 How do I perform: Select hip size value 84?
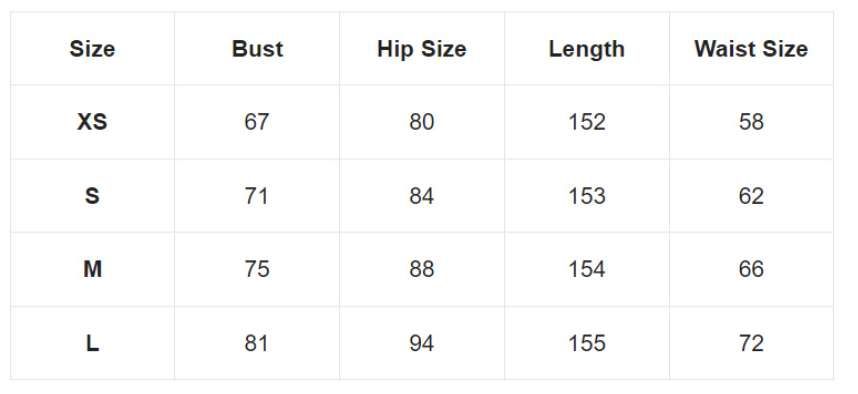coord(422,196)
